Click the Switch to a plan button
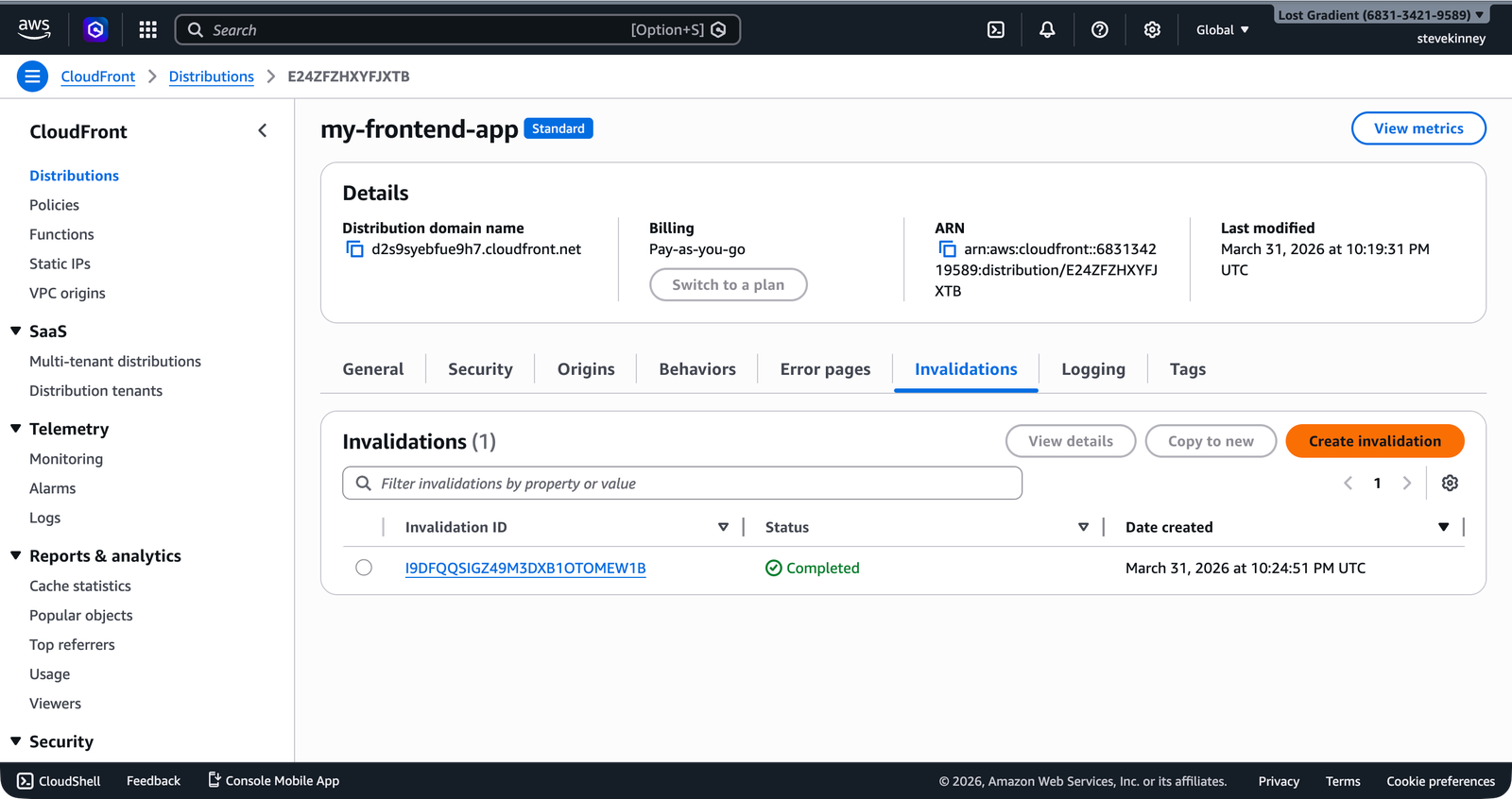Viewport: 1512px width, 799px height. point(729,284)
